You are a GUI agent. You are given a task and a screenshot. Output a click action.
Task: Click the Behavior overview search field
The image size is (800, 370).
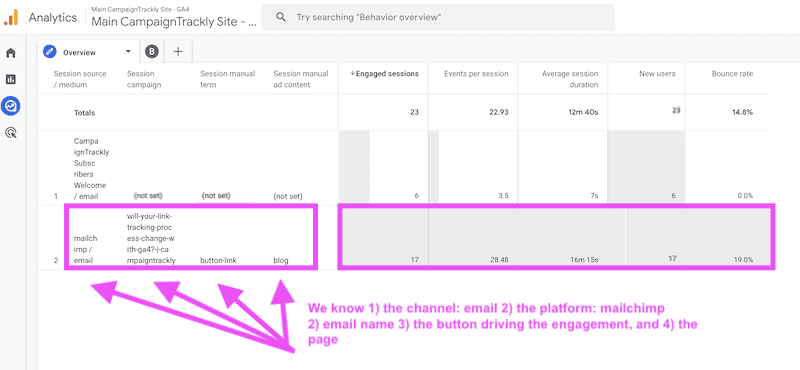click(x=438, y=17)
